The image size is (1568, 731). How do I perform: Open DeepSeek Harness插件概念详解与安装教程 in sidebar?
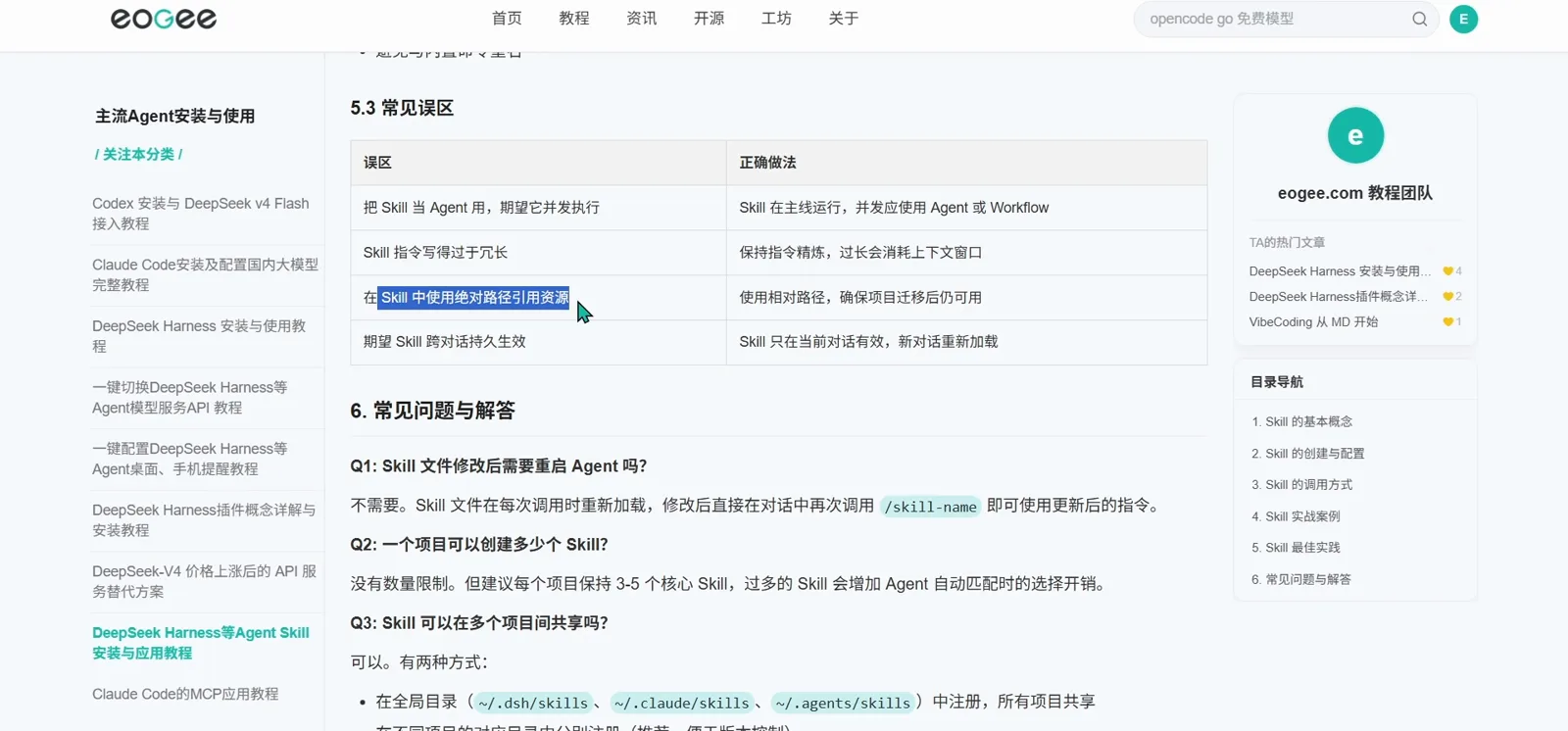point(204,519)
